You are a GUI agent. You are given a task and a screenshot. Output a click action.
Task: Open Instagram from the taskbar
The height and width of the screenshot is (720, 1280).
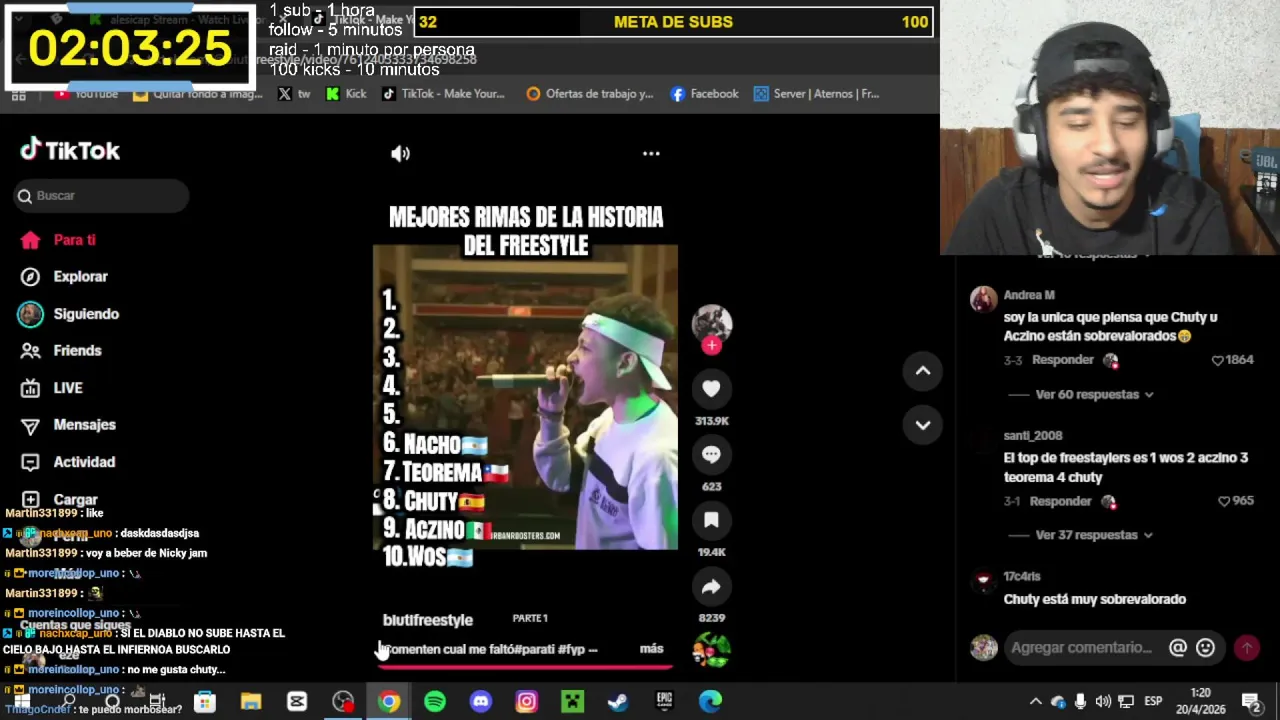click(526, 702)
